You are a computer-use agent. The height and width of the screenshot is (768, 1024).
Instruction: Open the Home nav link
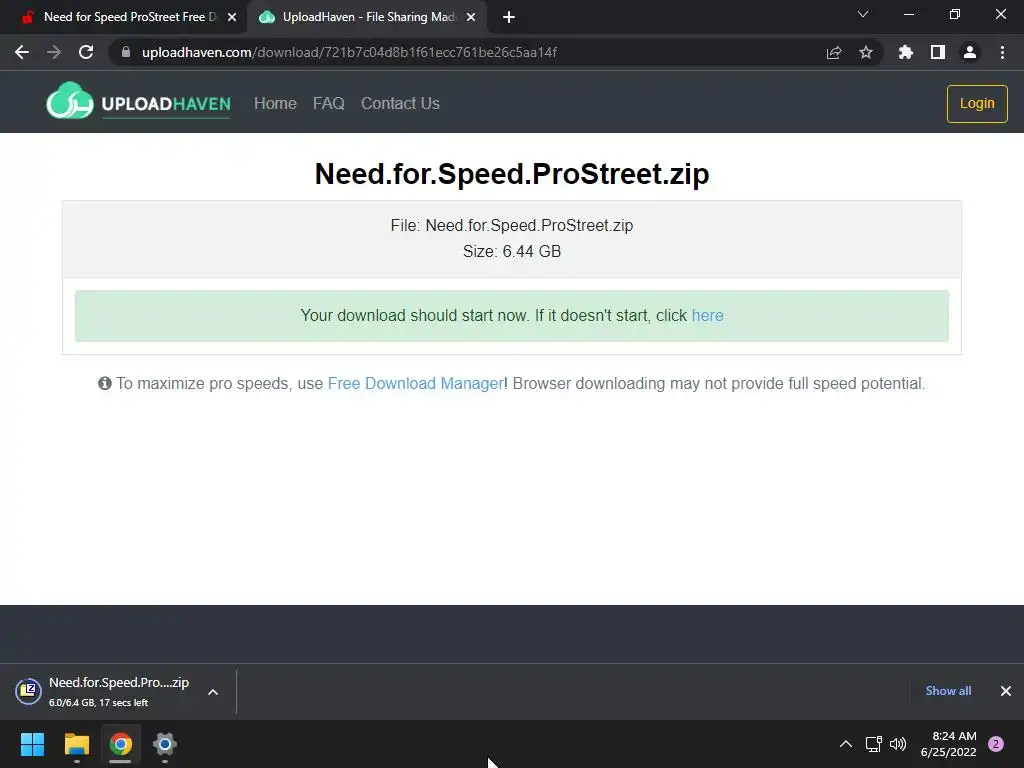tap(275, 103)
